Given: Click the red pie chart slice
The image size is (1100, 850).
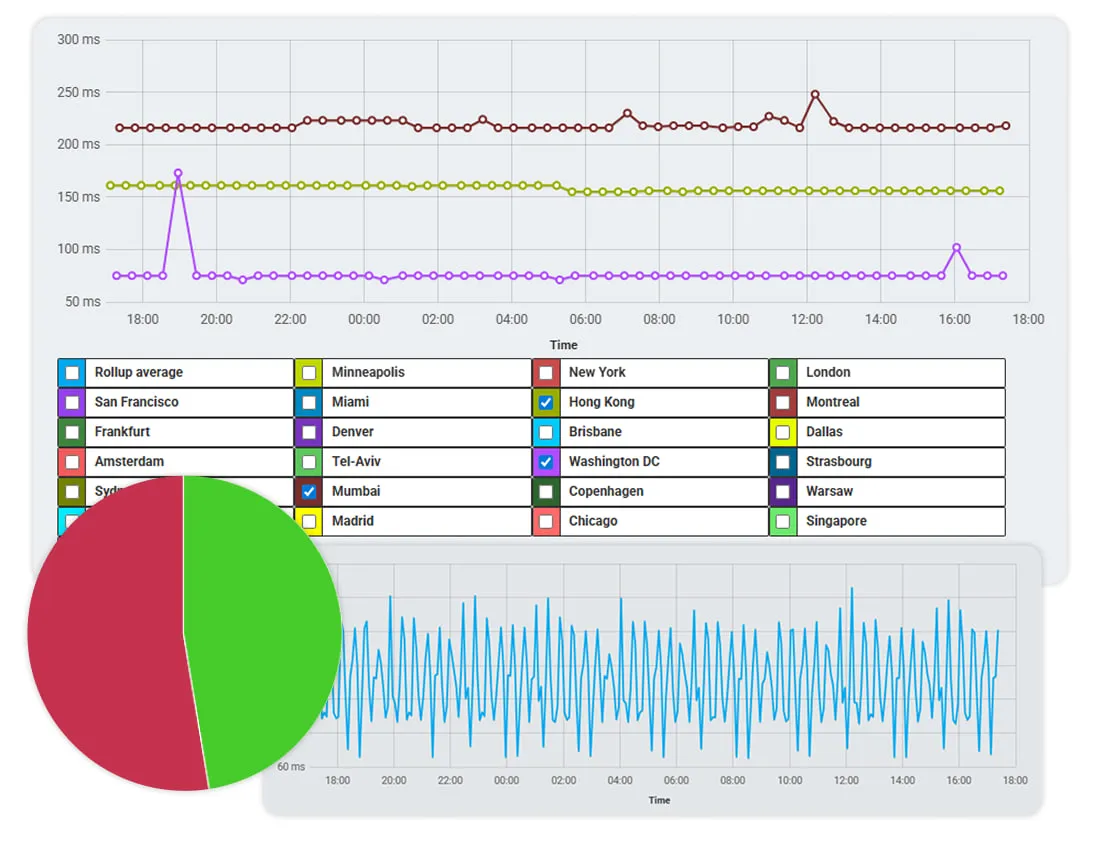Looking at the screenshot, I should (x=110, y=640).
